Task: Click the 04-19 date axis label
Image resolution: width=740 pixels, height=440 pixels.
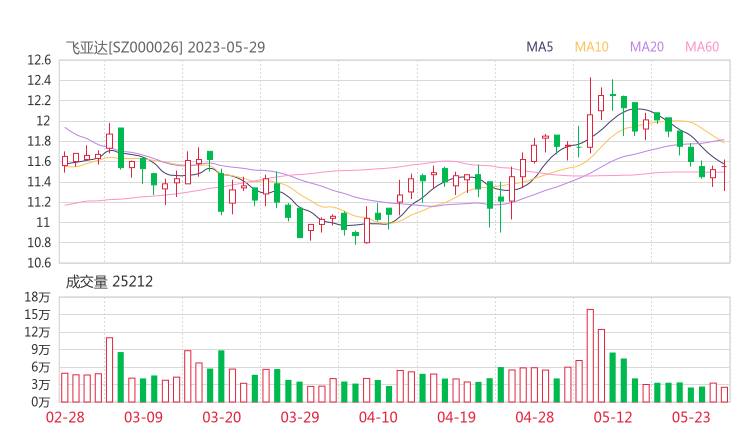Action: [x=456, y=417]
